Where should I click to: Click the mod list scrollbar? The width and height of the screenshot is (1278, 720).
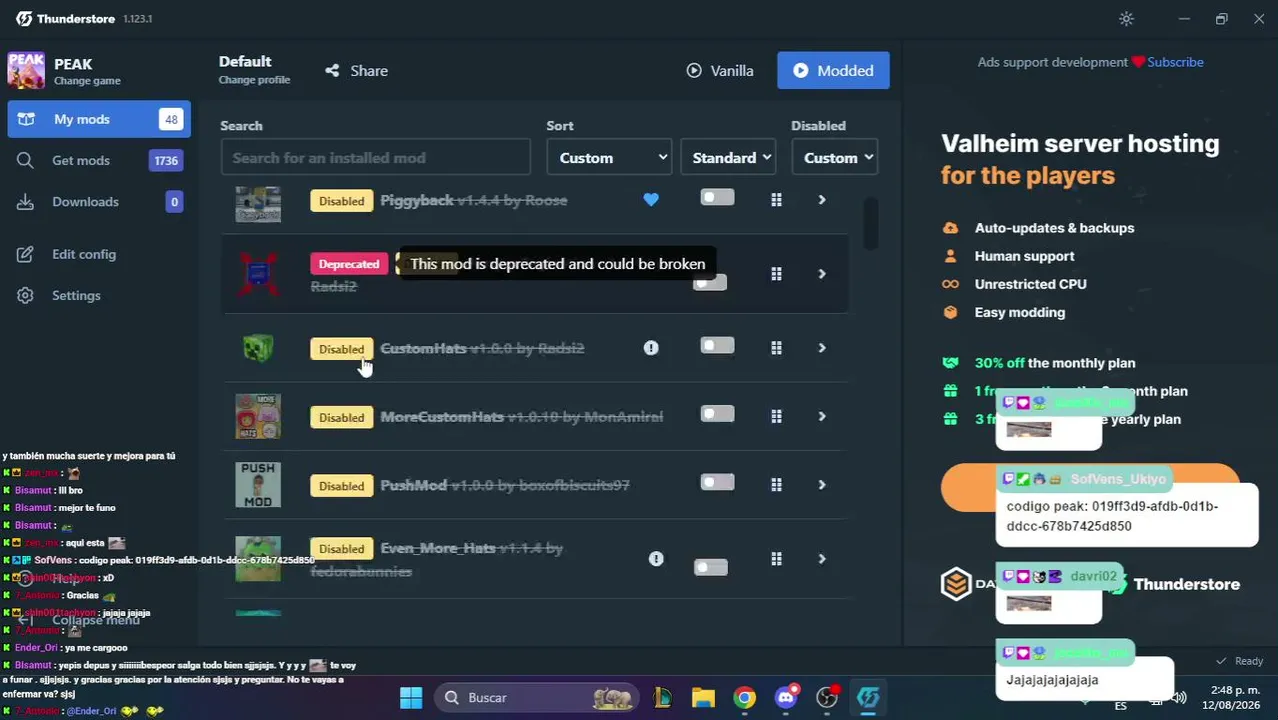pyautogui.click(x=871, y=224)
